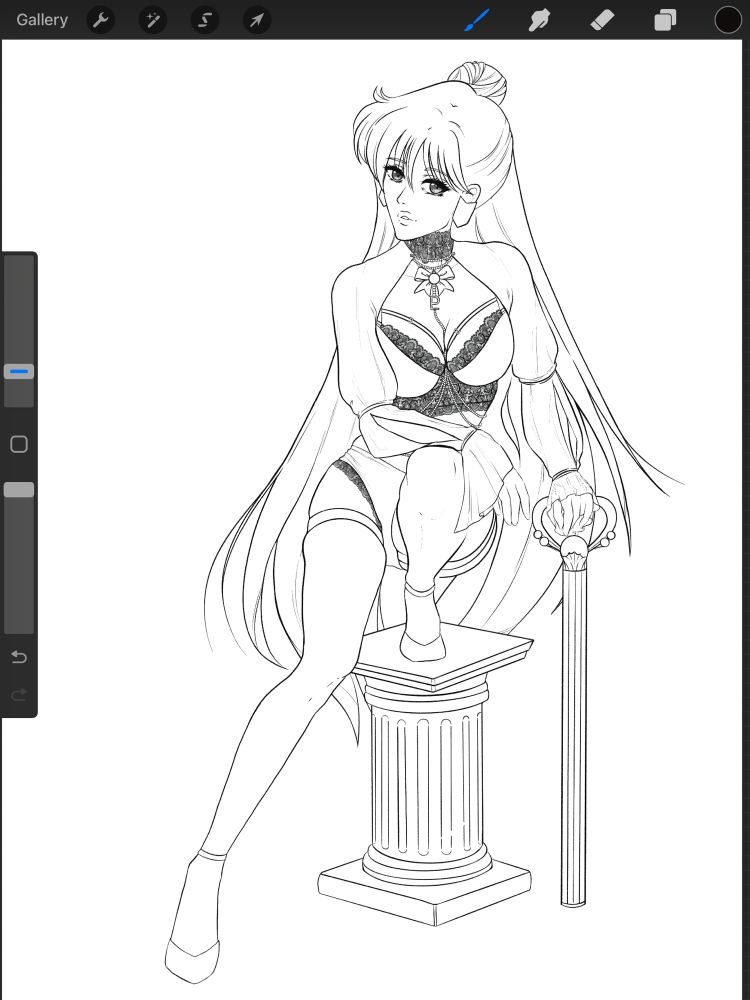Select the Brush tool

click(477, 20)
